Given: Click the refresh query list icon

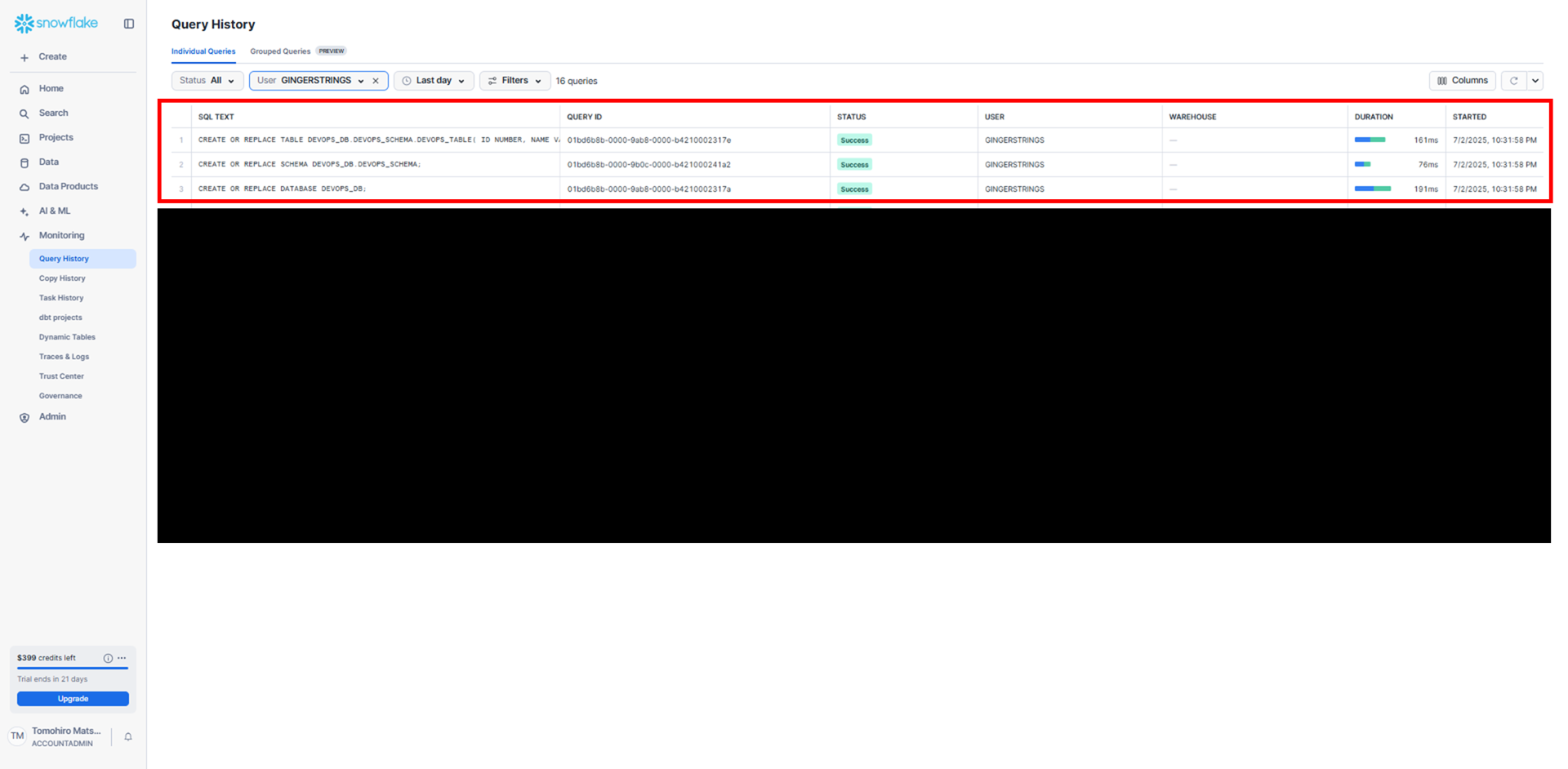Looking at the screenshot, I should pyautogui.click(x=1514, y=81).
